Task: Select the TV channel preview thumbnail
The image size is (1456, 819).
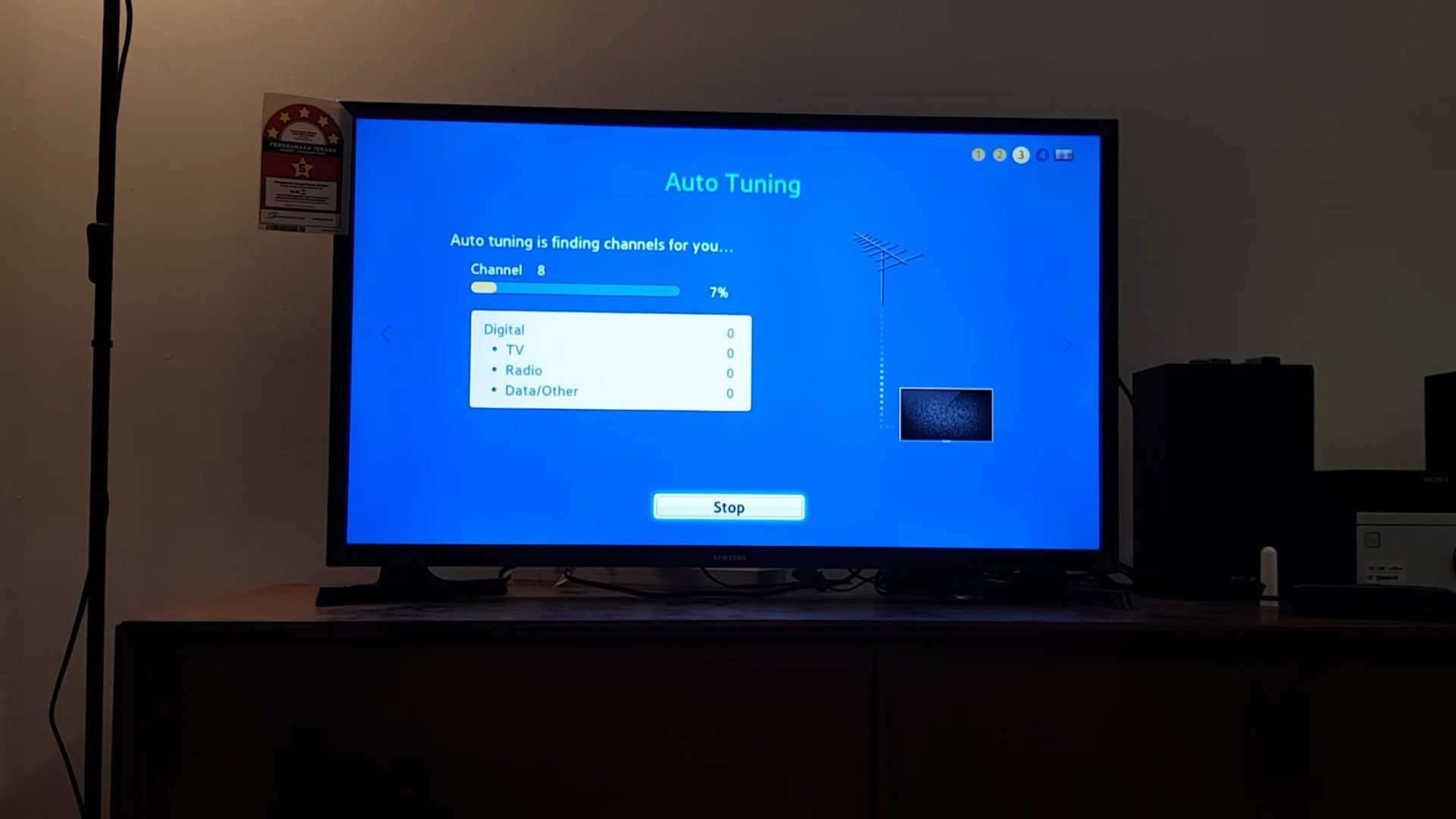Action: click(x=945, y=413)
